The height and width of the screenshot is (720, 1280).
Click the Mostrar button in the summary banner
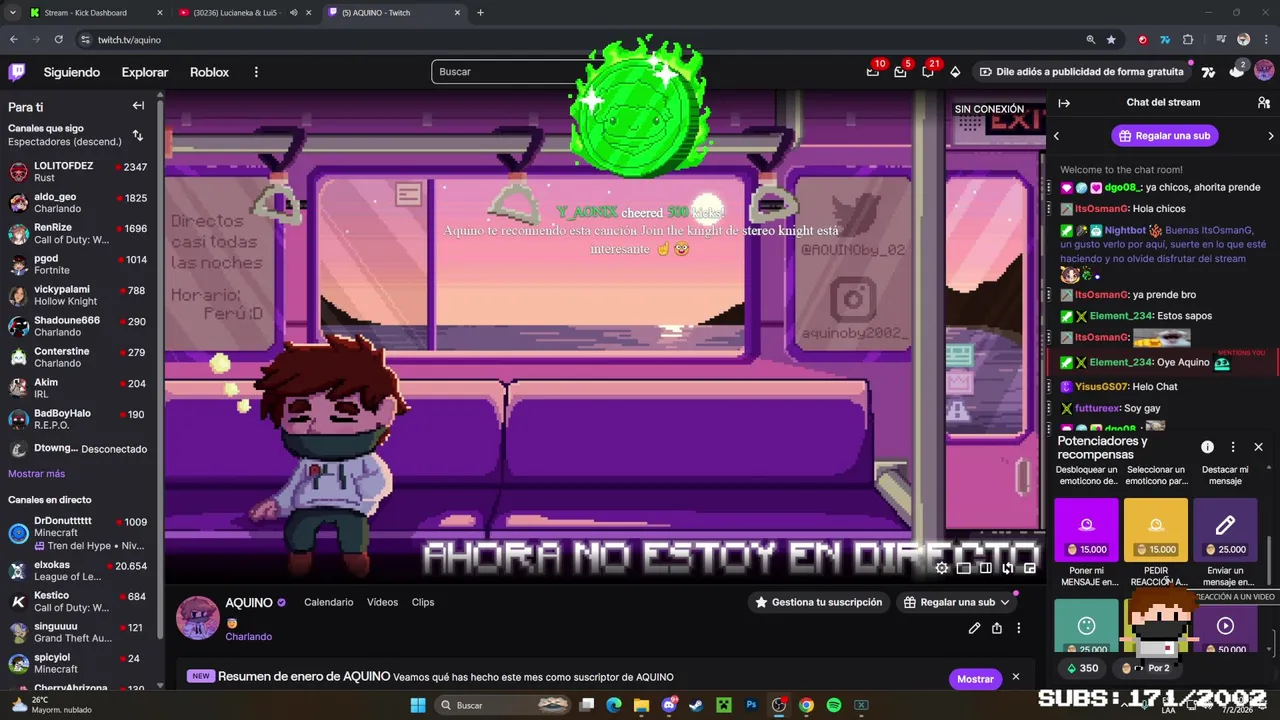(x=975, y=678)
